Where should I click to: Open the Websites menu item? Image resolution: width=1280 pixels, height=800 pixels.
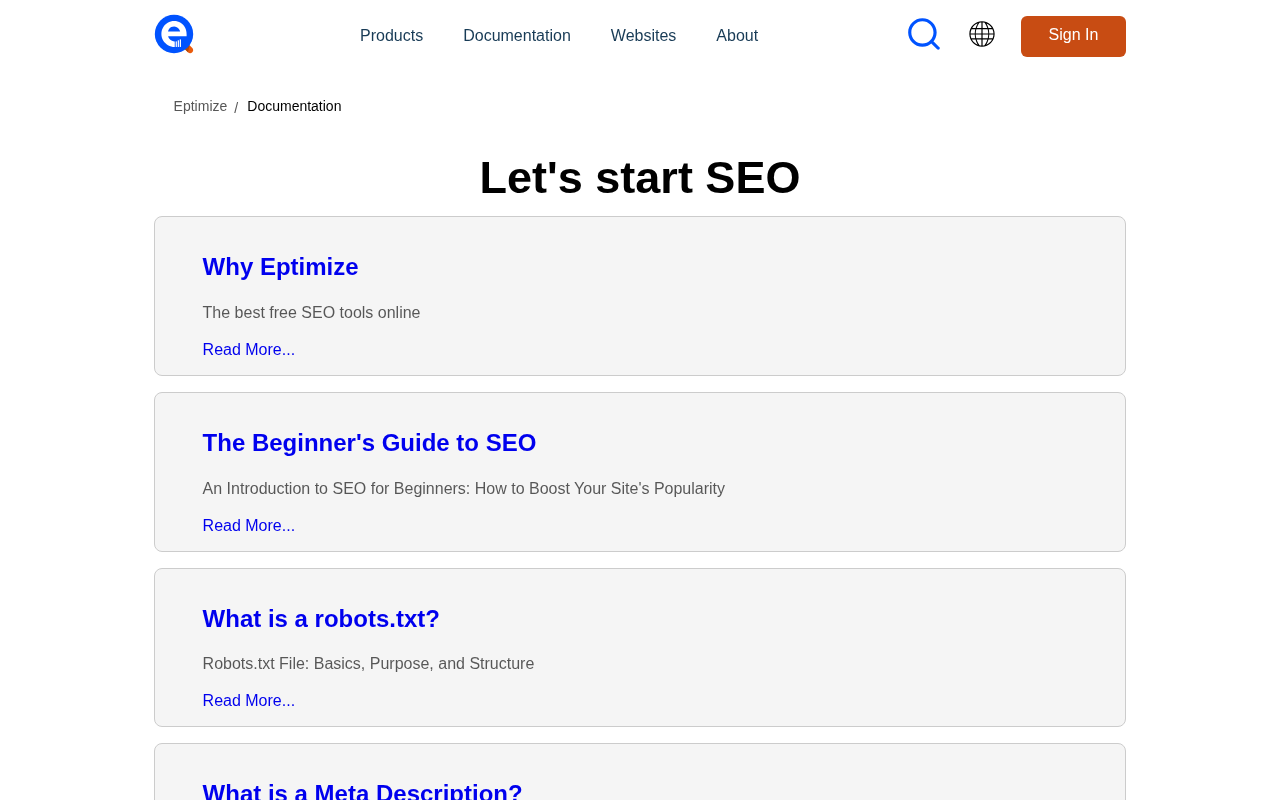(x=643, y=36)
